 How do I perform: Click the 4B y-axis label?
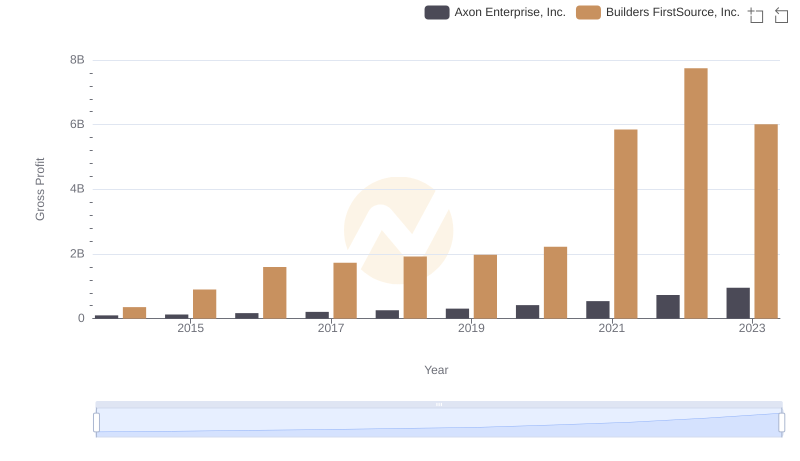[x=77, y=189]
